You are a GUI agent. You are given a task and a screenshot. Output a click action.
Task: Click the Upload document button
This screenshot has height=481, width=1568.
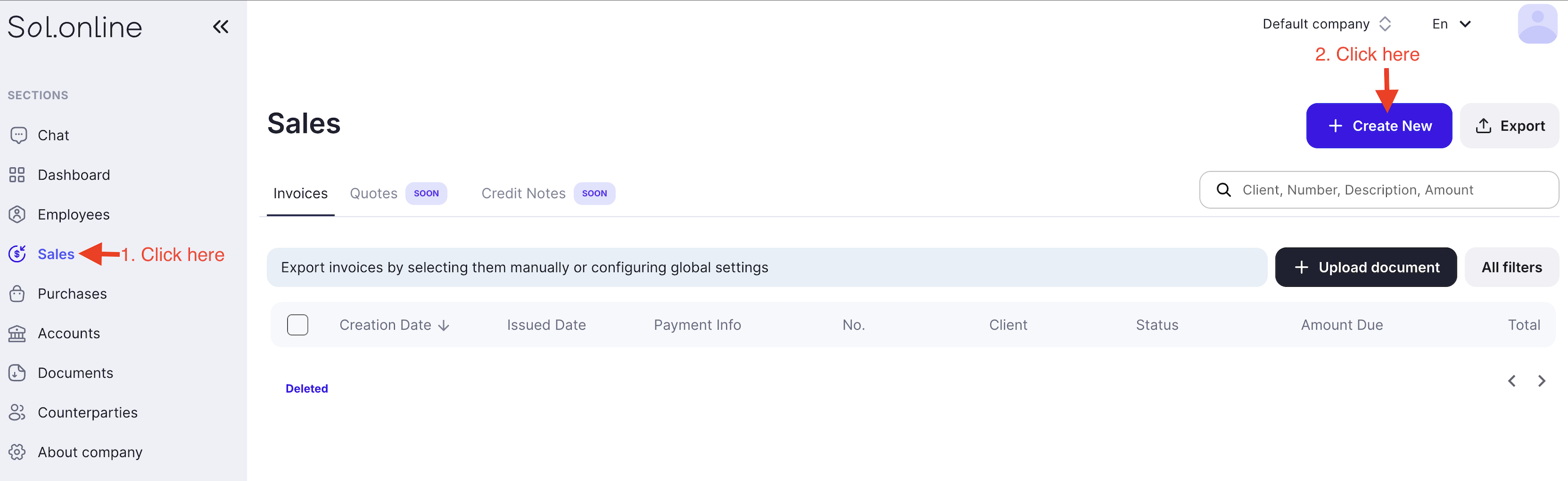pos(1365,267)
